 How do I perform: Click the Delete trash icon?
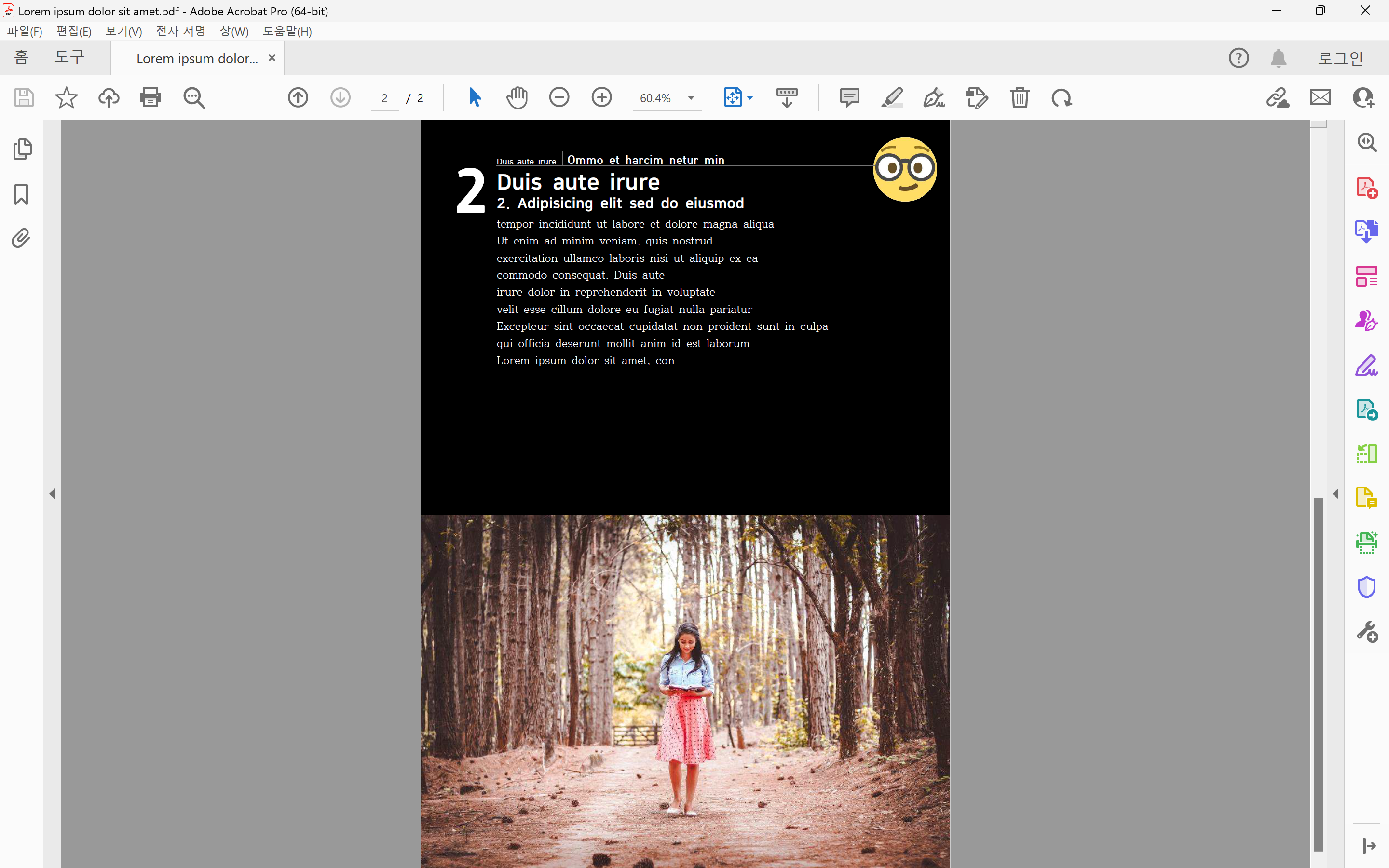pyautogui.click(x=1020, y=97)
